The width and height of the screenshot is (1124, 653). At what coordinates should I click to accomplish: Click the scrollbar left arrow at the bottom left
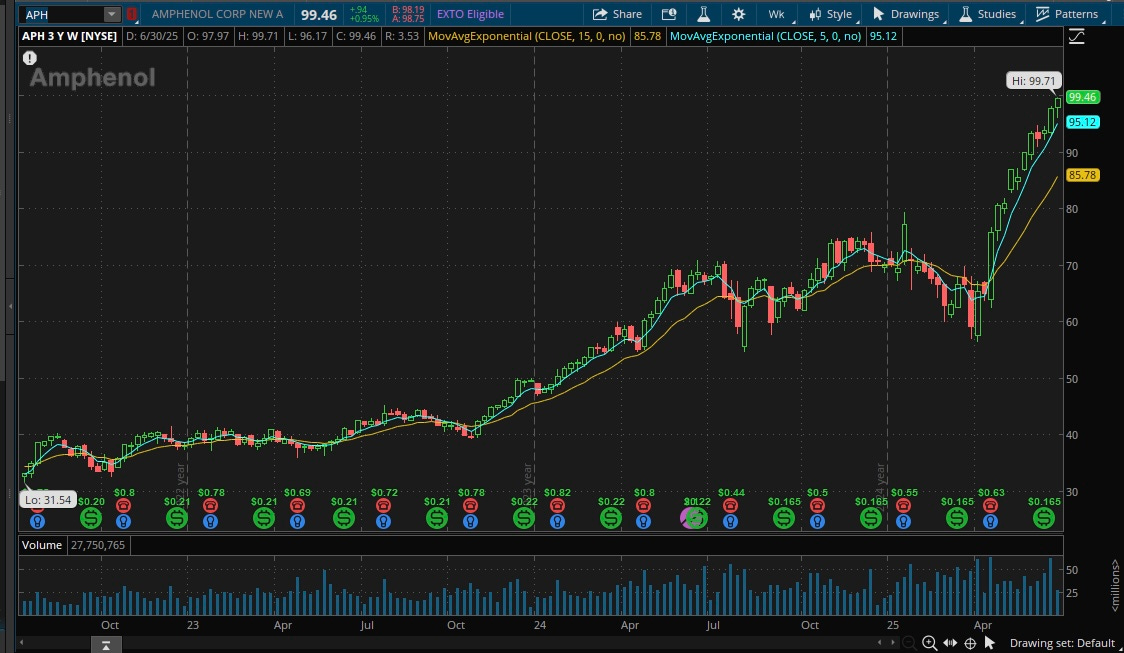(x=22, y=643)
